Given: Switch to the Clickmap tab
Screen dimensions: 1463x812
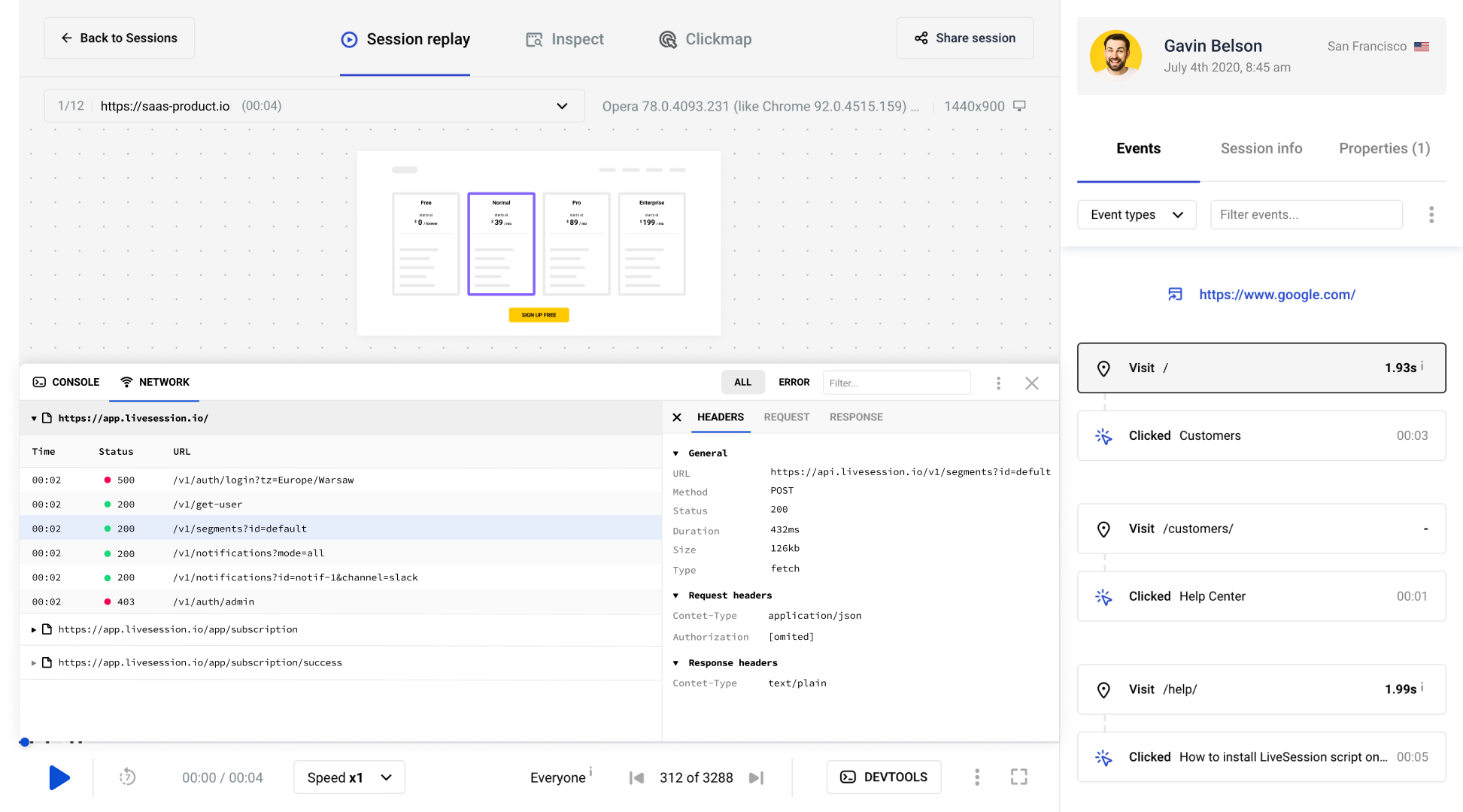Looking at the screenshot, I should [x=705, y=39].
